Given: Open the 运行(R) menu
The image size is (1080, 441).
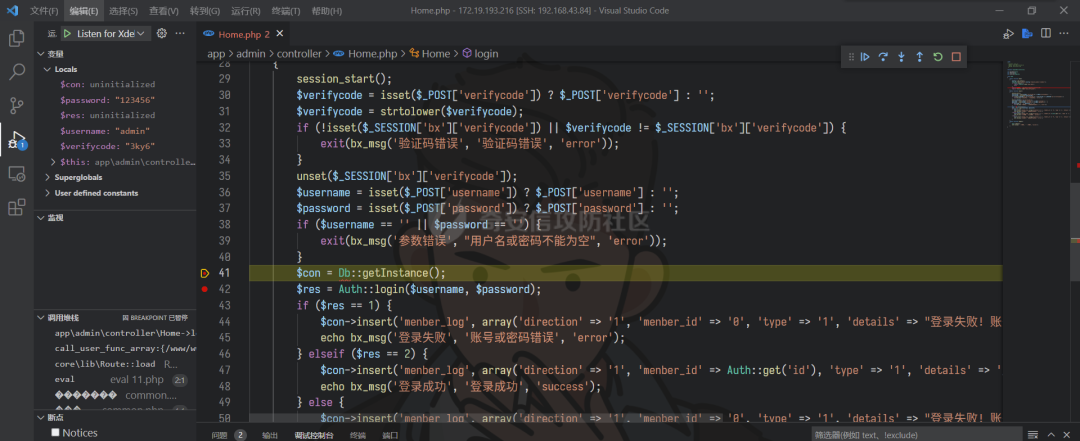Looking at the screenshot, I should click(x=246, y=11).
